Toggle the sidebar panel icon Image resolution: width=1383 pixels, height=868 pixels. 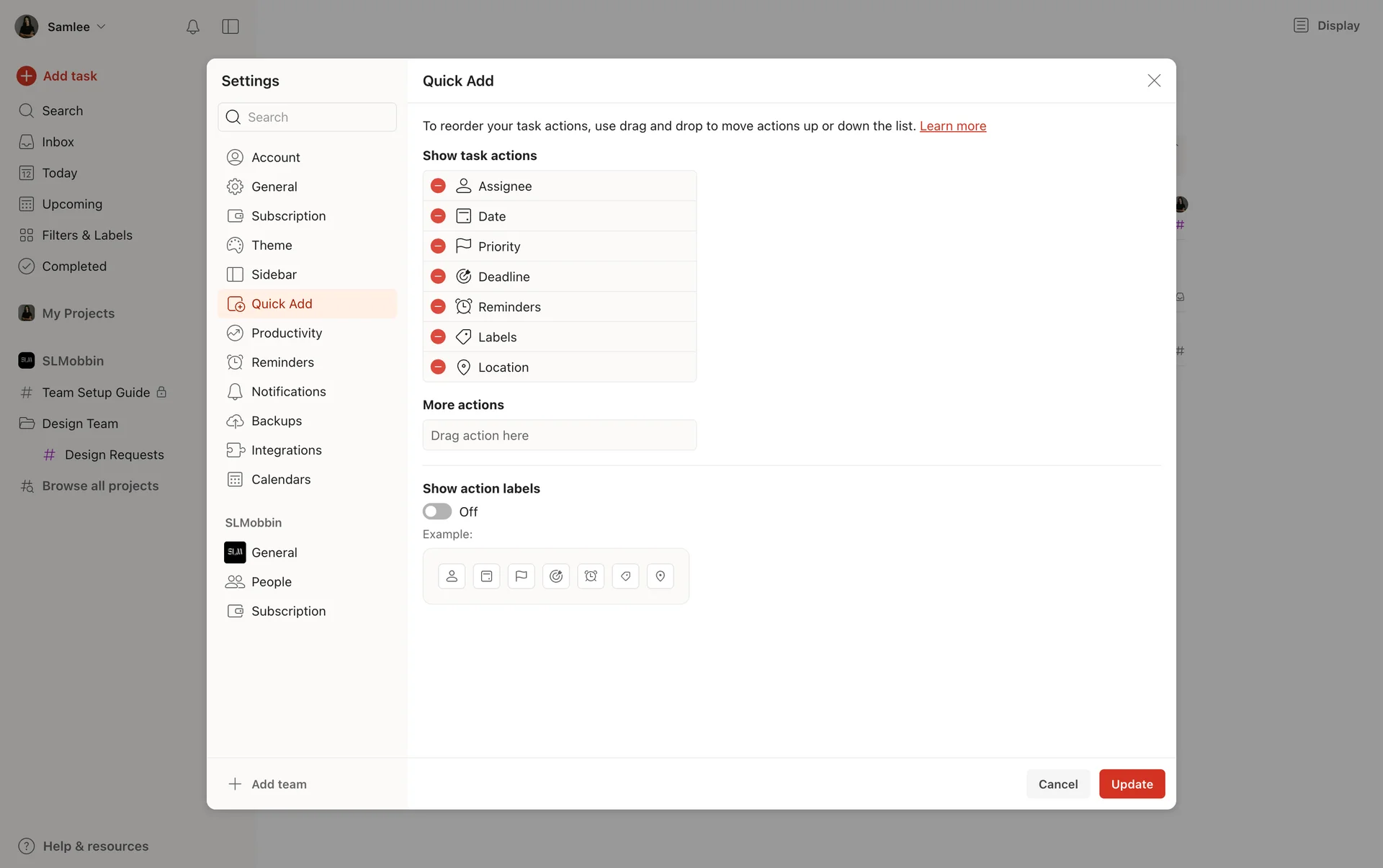tap(230, 27)
